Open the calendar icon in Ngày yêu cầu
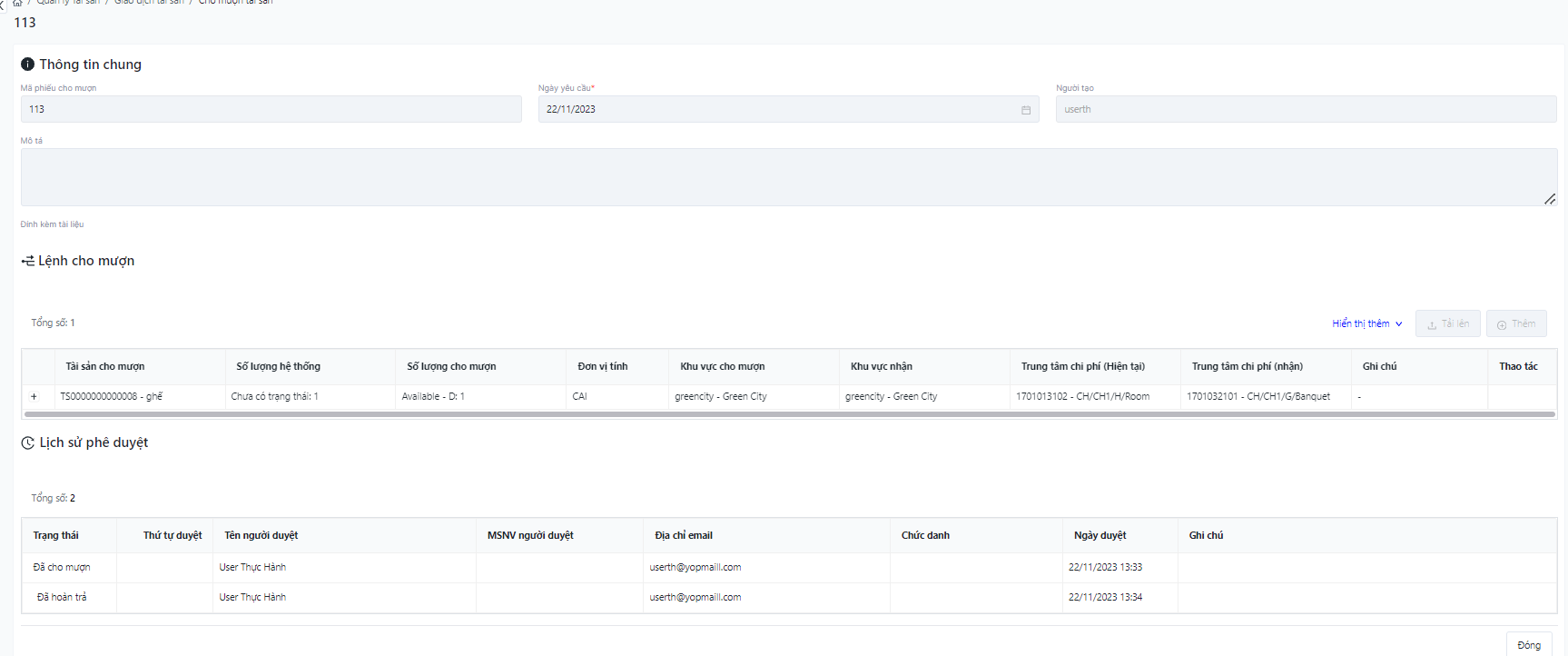 (1026, 110)
